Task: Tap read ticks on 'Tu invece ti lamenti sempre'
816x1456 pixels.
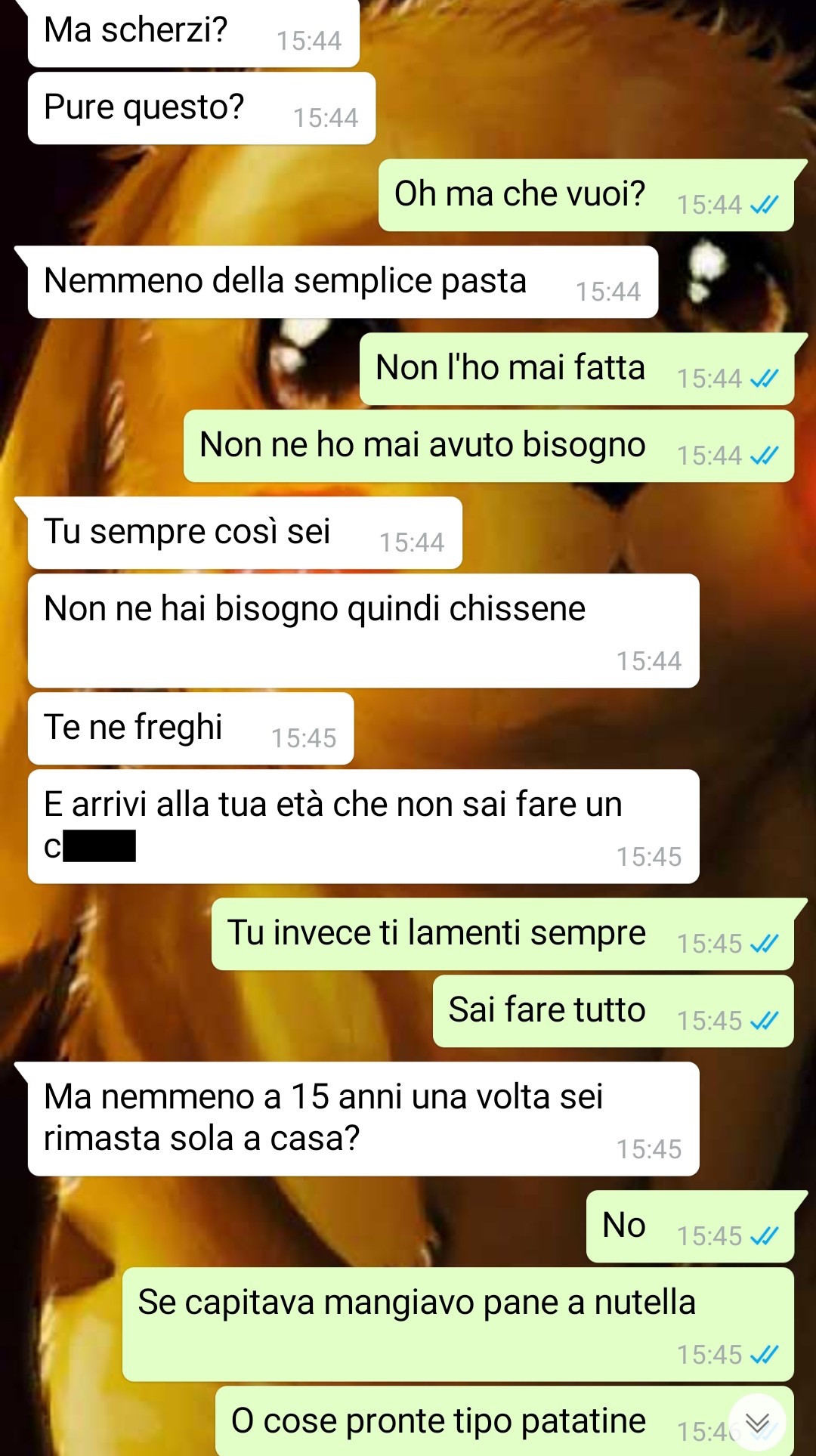Action: (764, 944)
